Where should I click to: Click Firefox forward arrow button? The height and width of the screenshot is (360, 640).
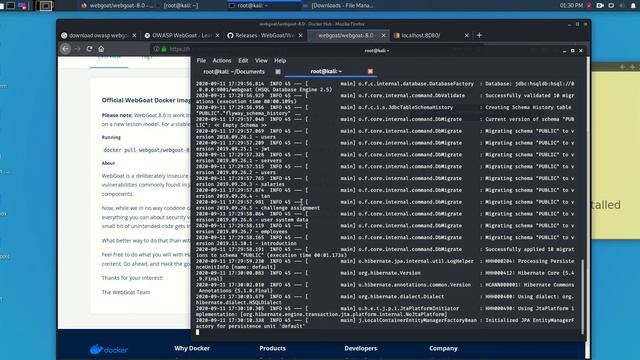[x=78, y=49]
